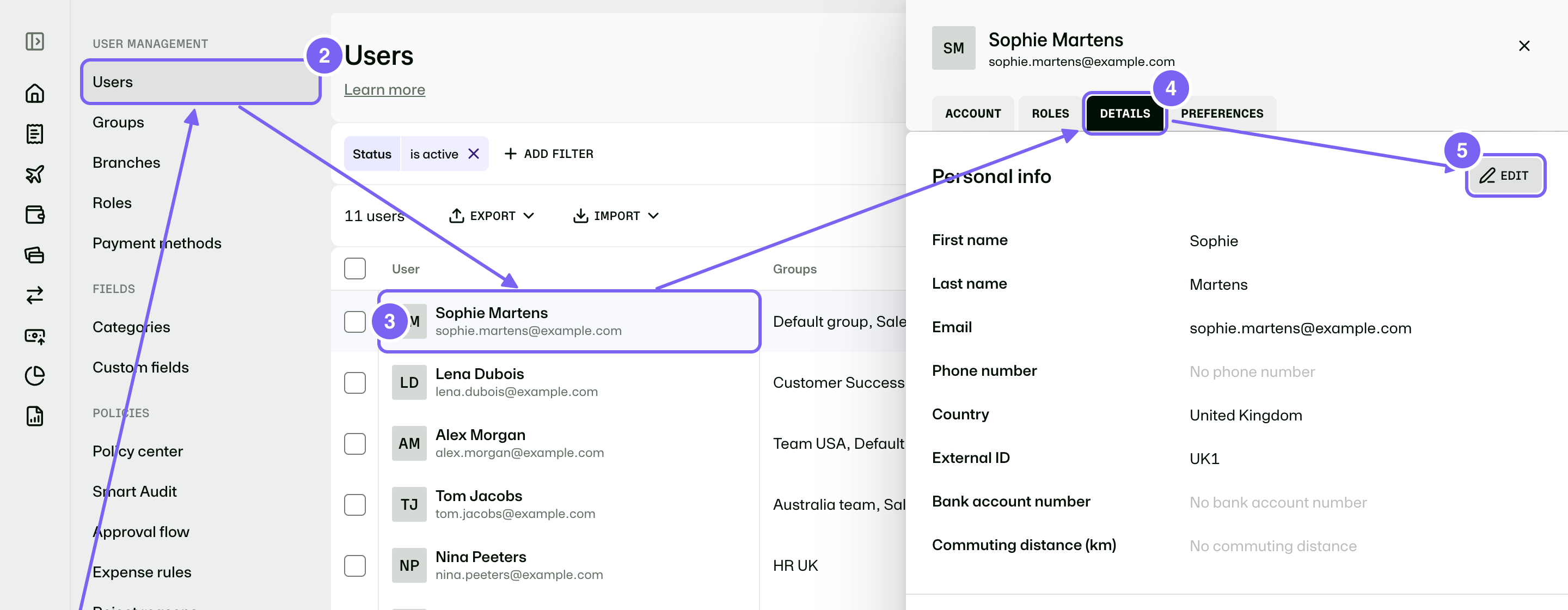Expand the Export dropdown
1568x610 pixels.
coord(492,216)
